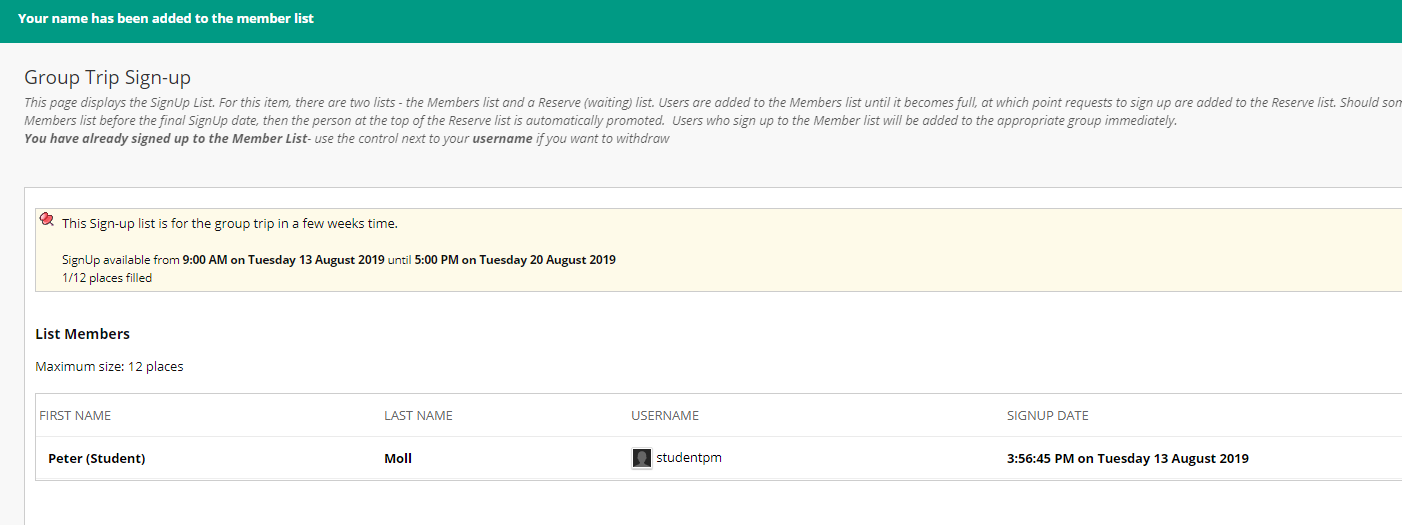
Task: Click the bold username word in withdraw instructions
Action: point(502,139)
